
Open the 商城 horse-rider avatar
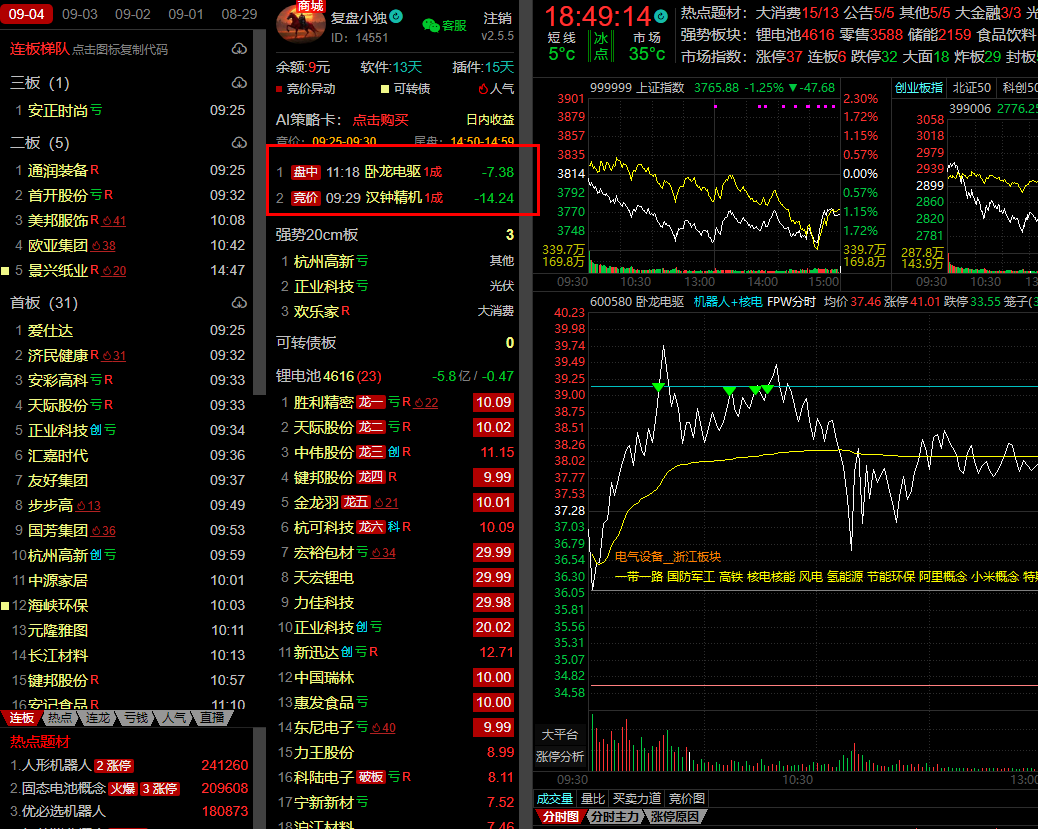pos(301,22)
